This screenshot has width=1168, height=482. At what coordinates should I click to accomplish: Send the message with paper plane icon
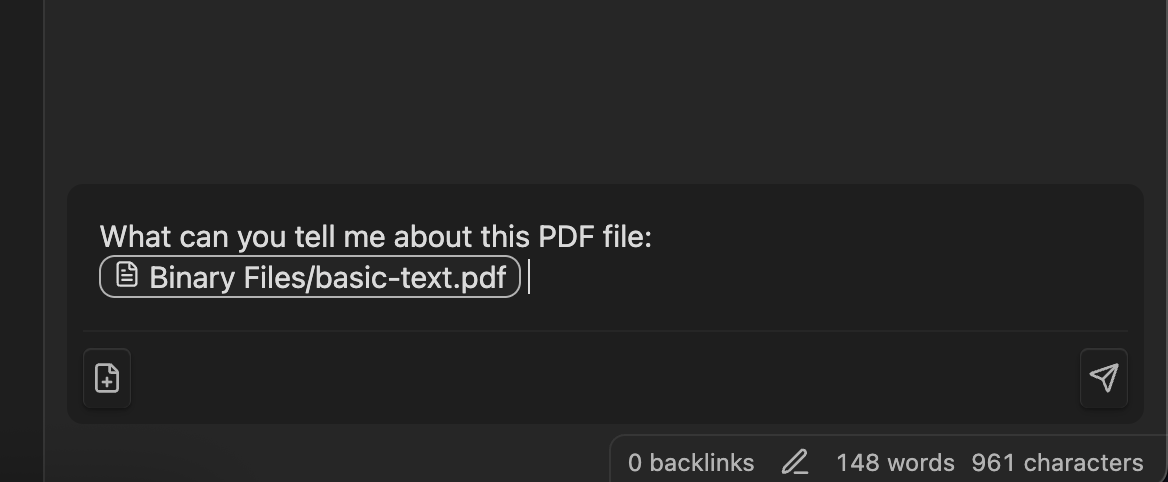pos(1103,377)
